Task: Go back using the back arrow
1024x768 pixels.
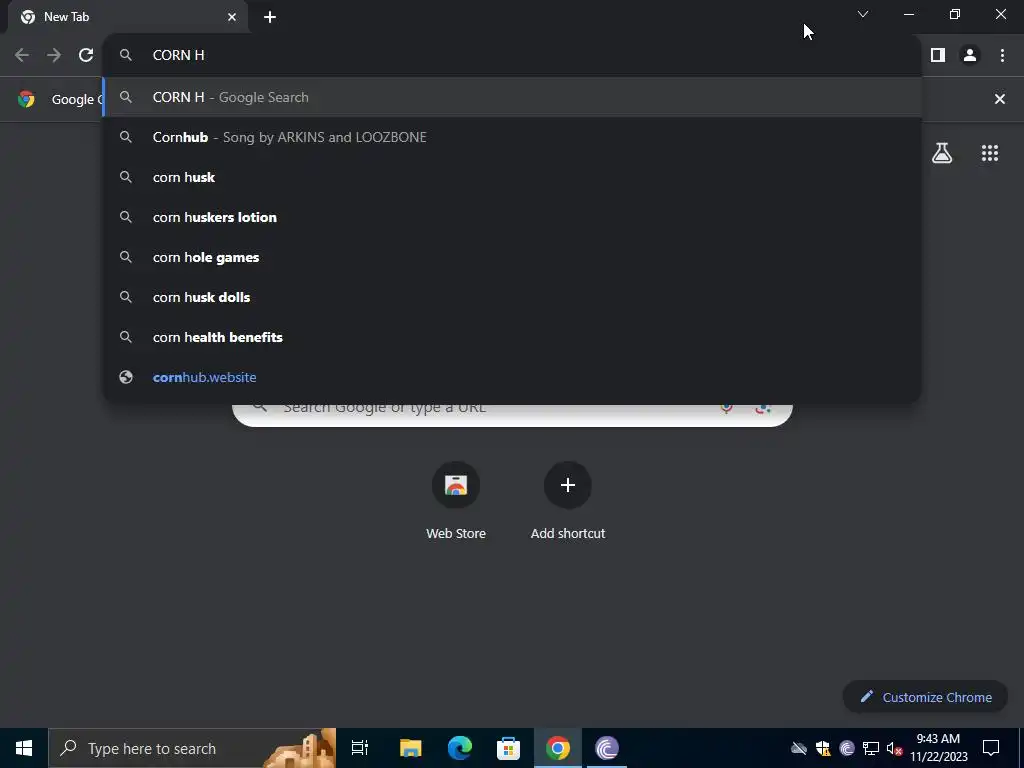Action: [x=22, y=55]
